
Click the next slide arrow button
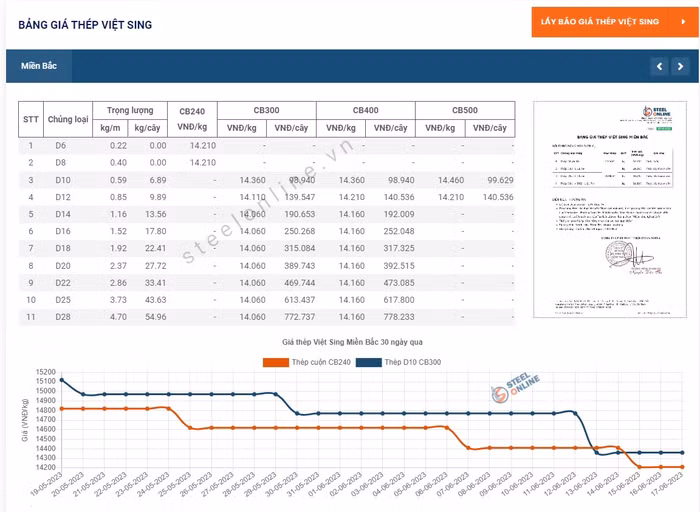click(682, 66)
